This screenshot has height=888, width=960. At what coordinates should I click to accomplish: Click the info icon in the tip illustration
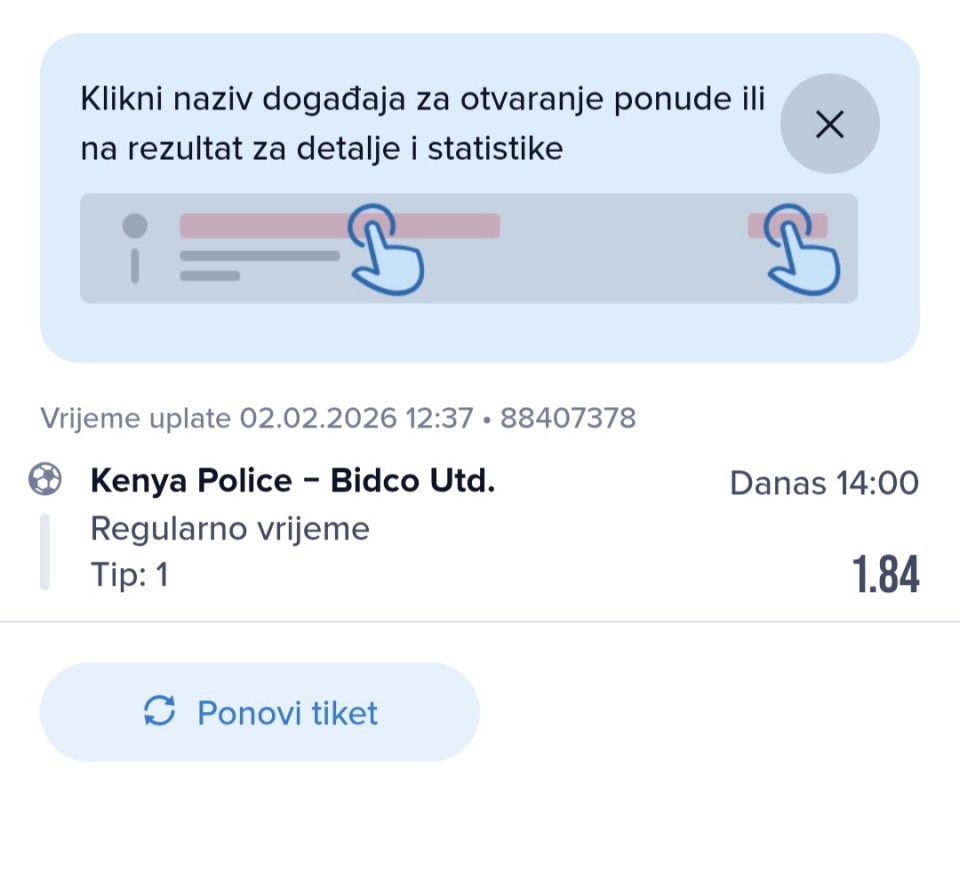pyautogui.click(x=135, y=247)
